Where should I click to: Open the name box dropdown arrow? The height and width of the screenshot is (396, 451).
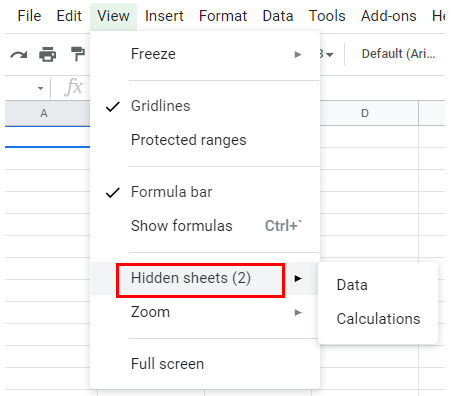40,89
